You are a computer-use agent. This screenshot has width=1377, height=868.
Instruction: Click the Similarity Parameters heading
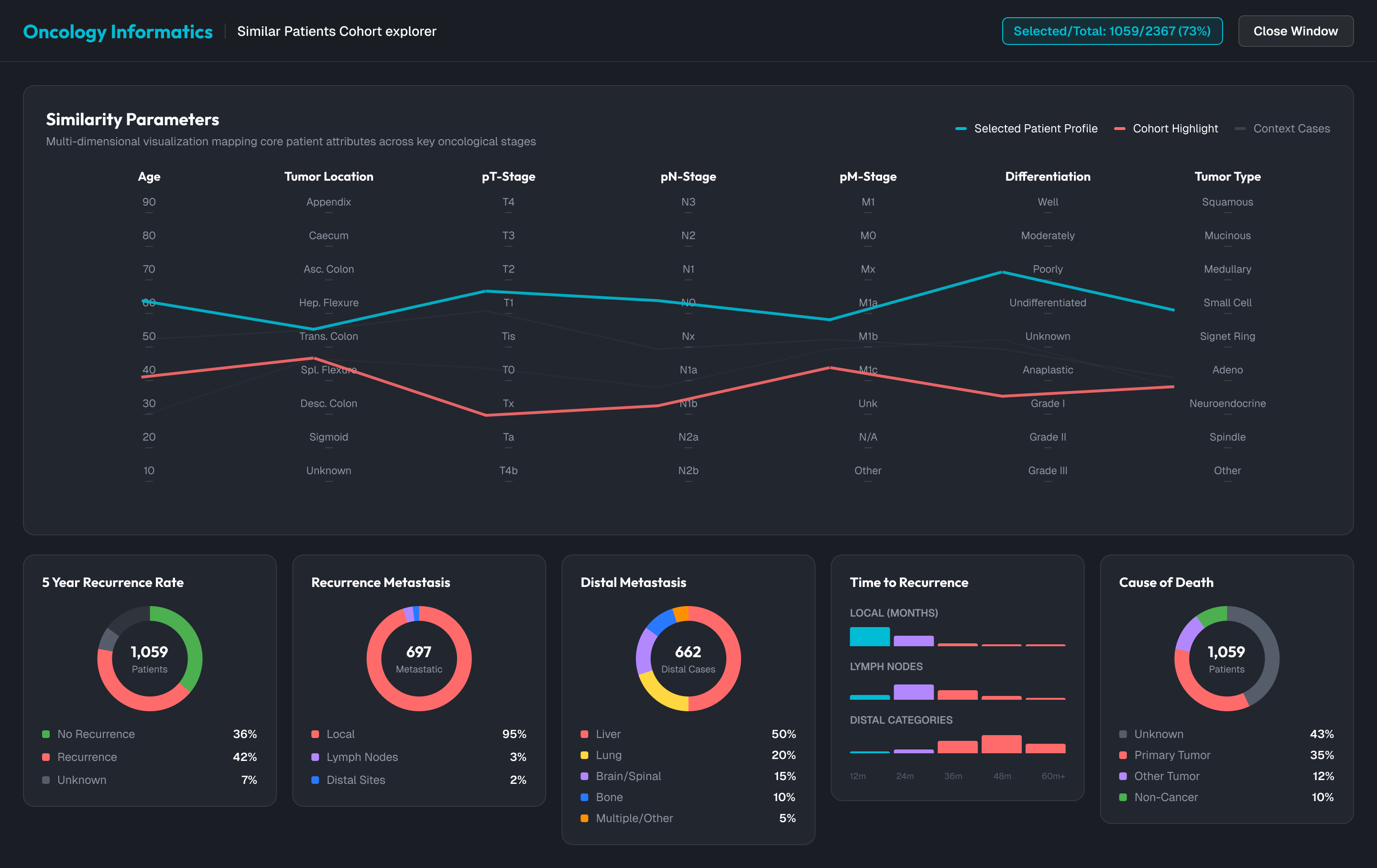click(x=132, y=119)
